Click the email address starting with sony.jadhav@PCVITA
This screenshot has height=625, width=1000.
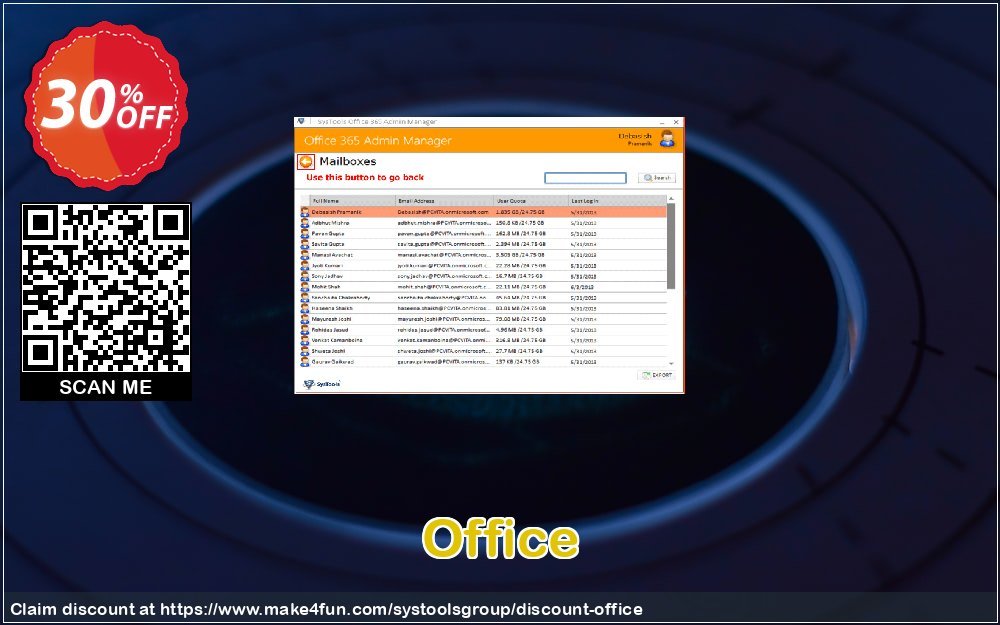pos(445,276)
